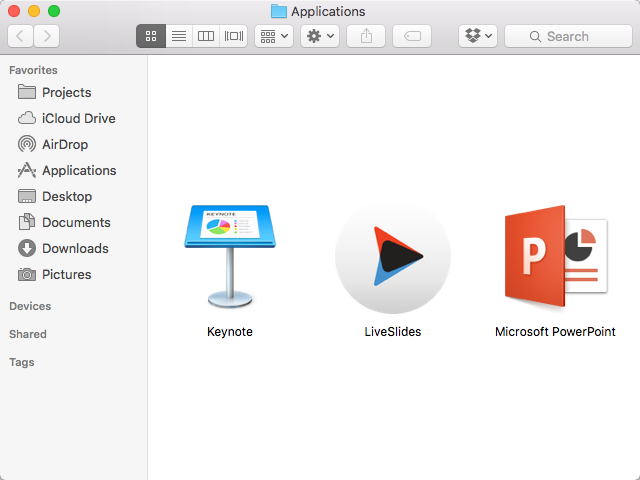Open Downloads in sidebar
Image resolution: width=640 pixels, height=480 pixels.
73,249
